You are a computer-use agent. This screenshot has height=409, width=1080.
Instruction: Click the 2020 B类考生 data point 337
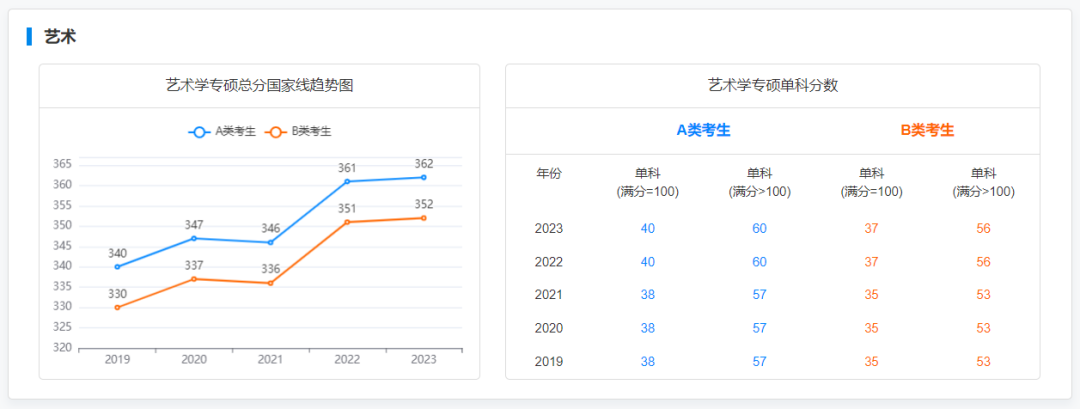point(194,278)
